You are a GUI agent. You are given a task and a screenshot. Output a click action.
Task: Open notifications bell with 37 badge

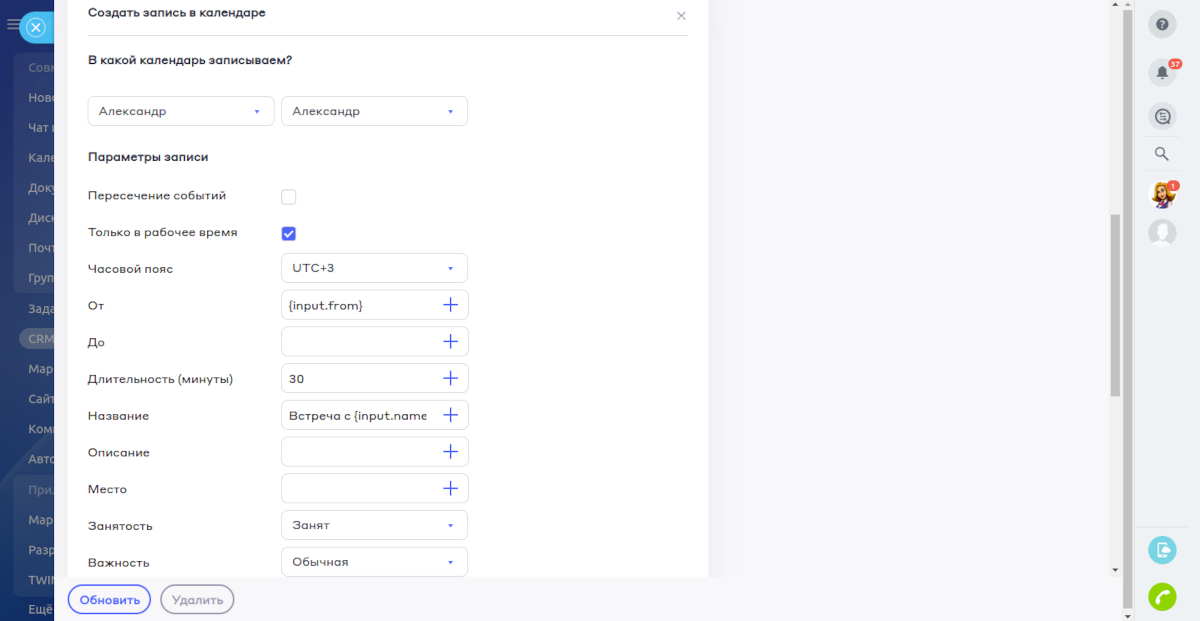coord(1161,72)
